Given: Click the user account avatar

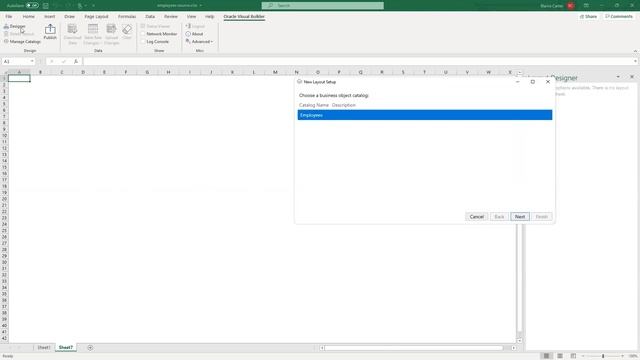Looking at the screenshot, I should [x=571, y=6].
